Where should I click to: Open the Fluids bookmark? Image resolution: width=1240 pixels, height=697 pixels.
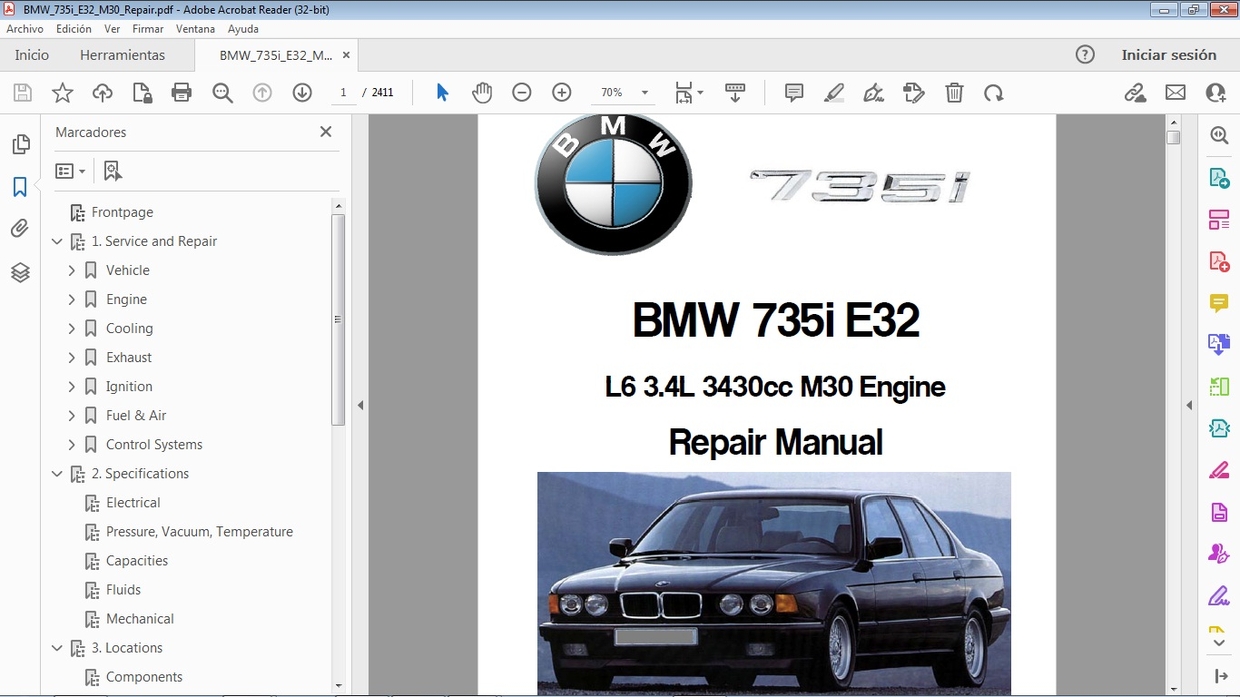point(123,590)
